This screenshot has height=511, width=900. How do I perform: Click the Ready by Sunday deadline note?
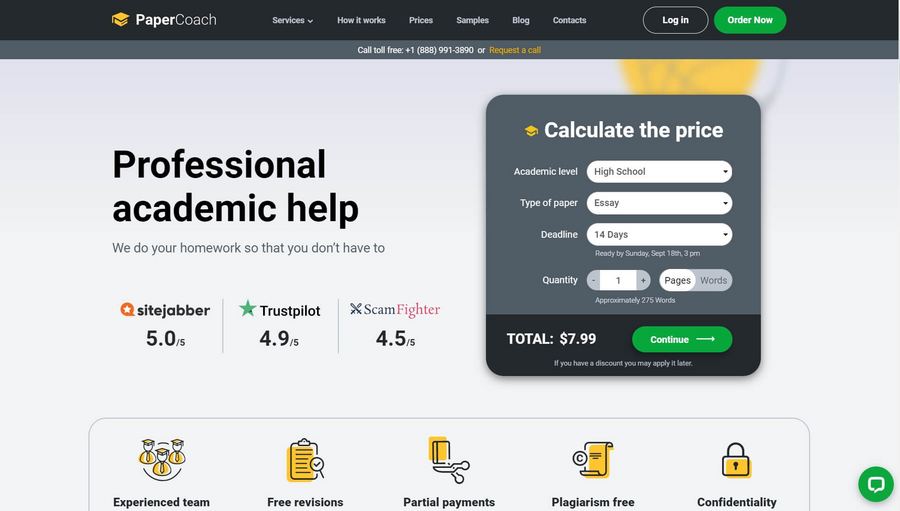[x=647, y=253]
